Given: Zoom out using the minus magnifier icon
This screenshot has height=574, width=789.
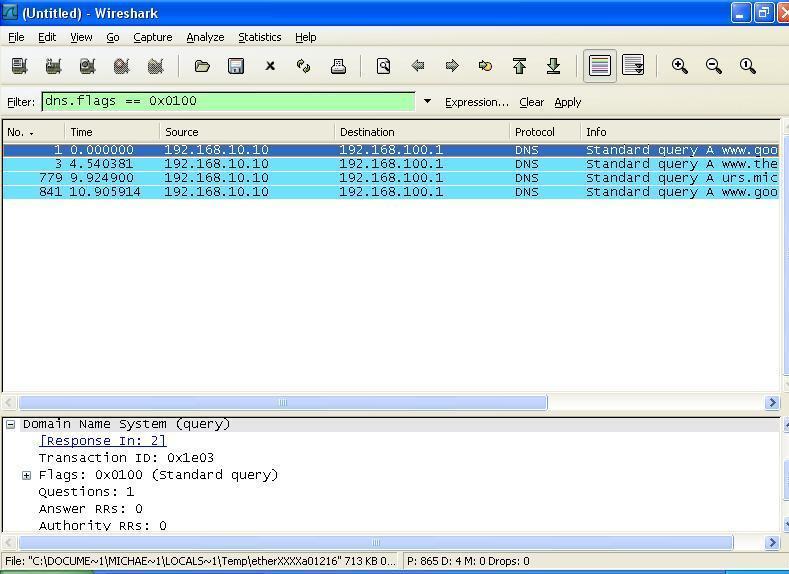Looking at the screenshot, I should click(x=714, y=66).
